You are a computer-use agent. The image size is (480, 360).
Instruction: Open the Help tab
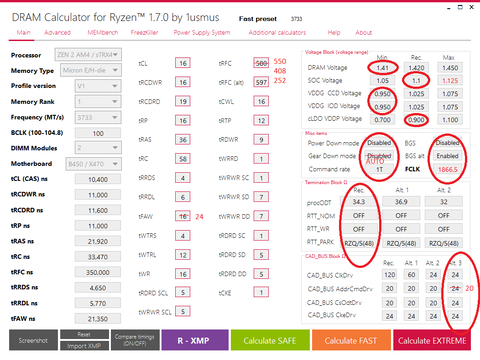pos(334,32)
